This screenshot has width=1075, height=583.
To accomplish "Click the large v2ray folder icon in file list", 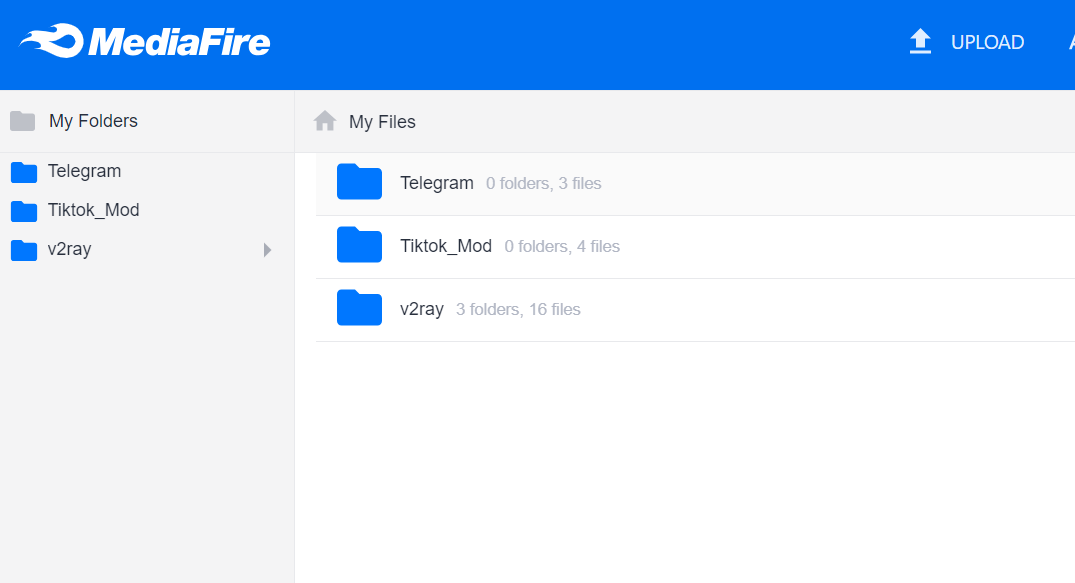I will click(x=359, y=308).
